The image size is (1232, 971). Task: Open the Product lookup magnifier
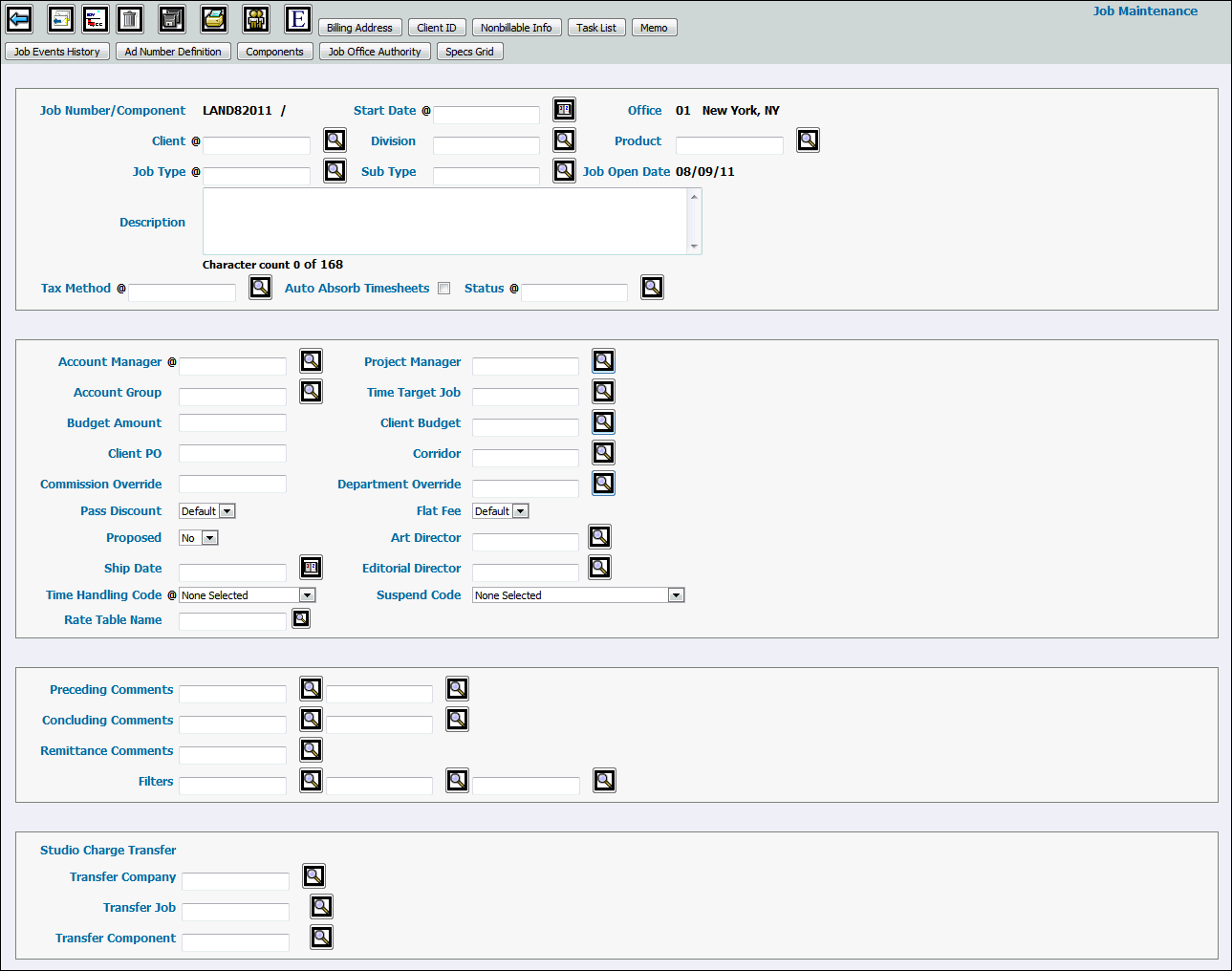pos(808,140)
